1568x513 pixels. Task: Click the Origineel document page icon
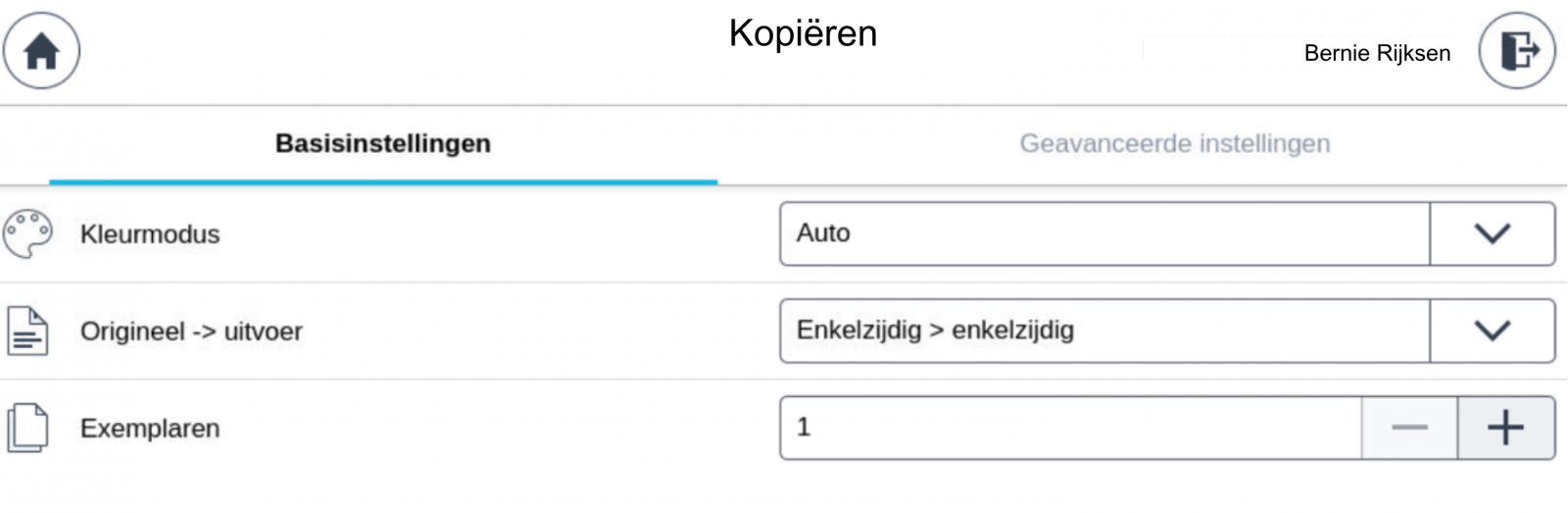coord(27,331)
